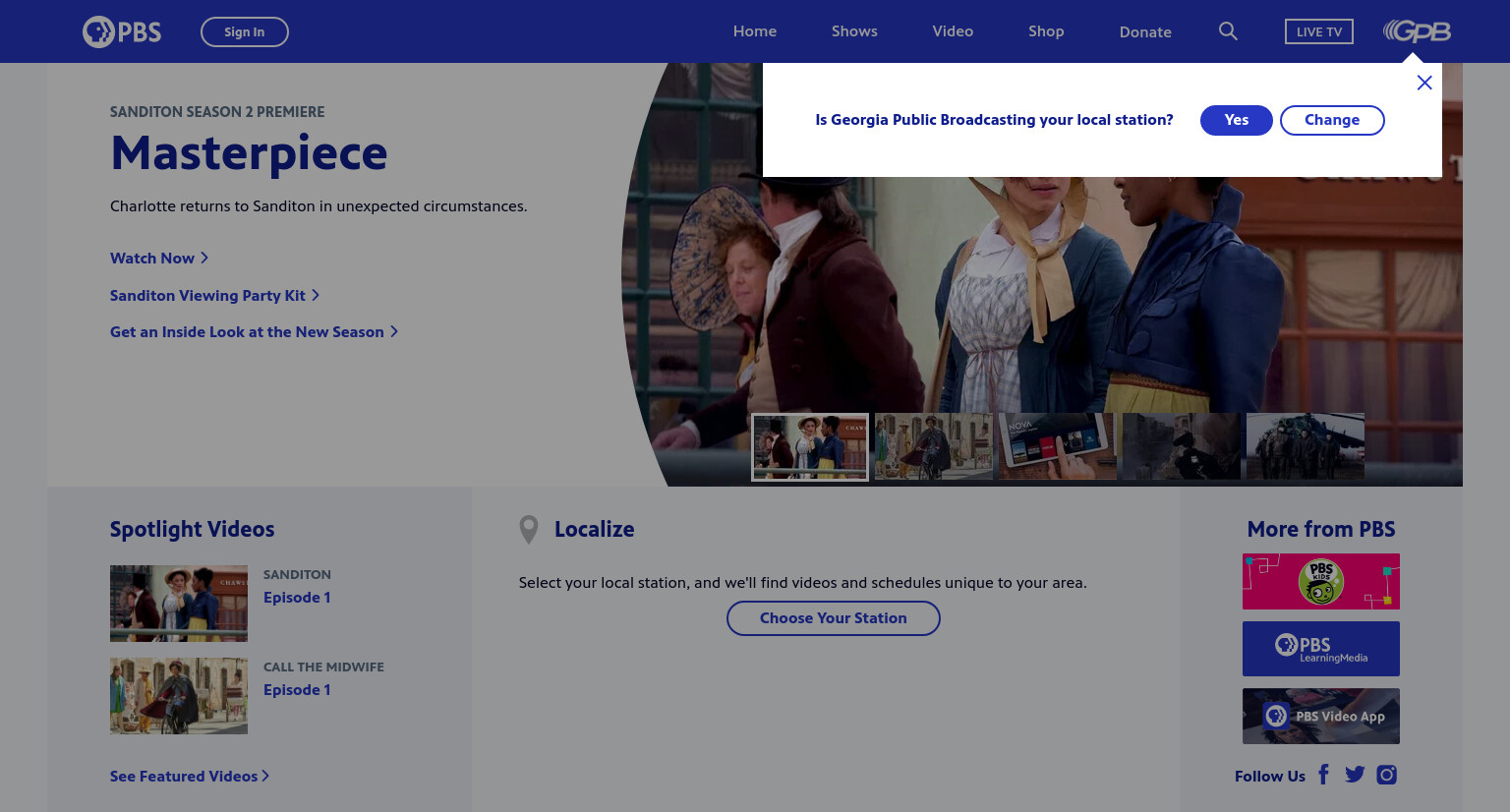The image size is (1510, 812).
Task: Click the Localize map pin icon
Action: click(529, 530)
